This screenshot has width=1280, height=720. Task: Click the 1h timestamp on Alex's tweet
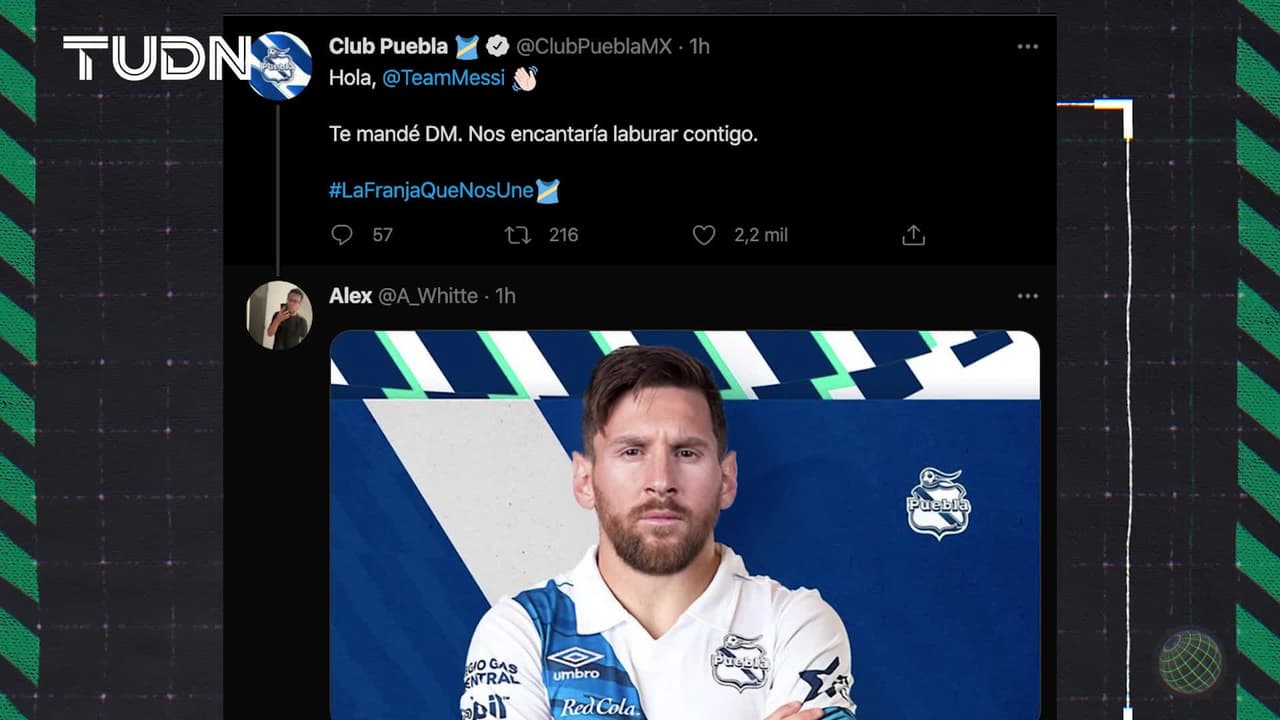click(x=505, y=296)
